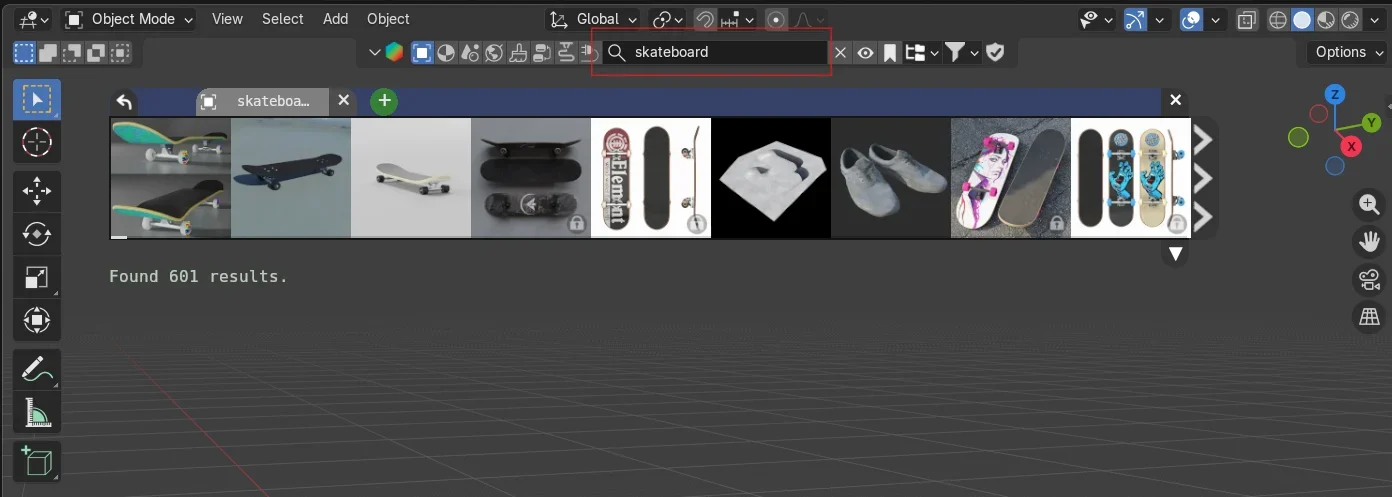Open viewport shading options dropdown
Screen dimensions: 1392x497
(1375, 19)
